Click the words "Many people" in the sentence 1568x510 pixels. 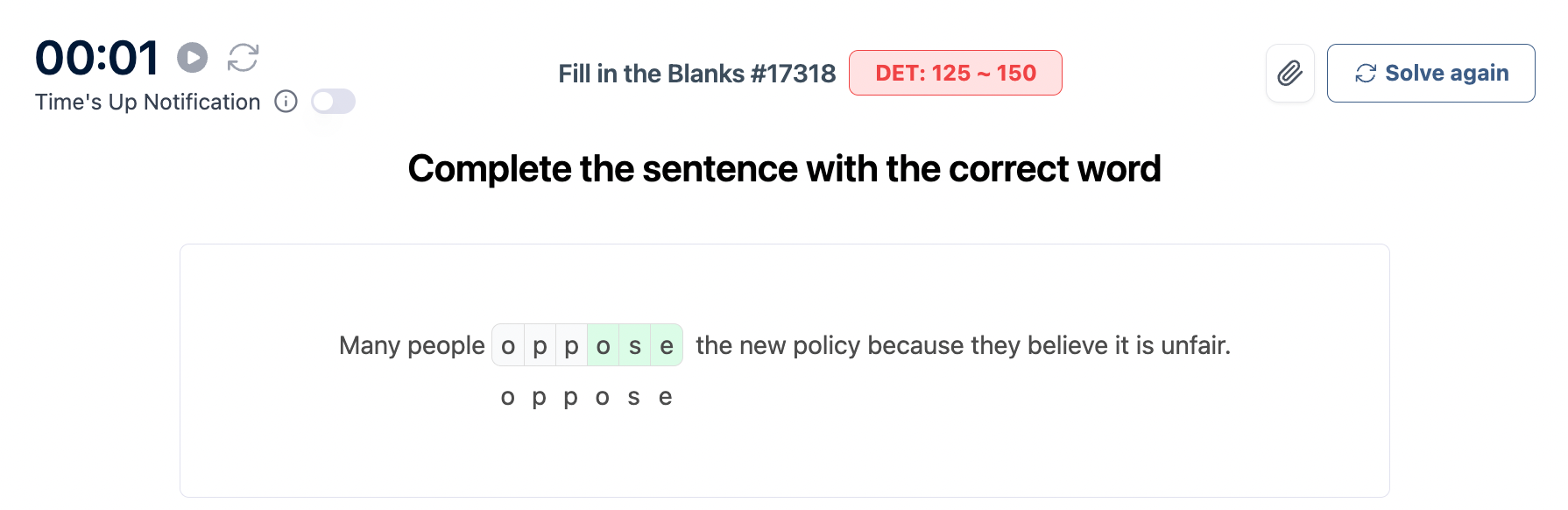(412, 345)
